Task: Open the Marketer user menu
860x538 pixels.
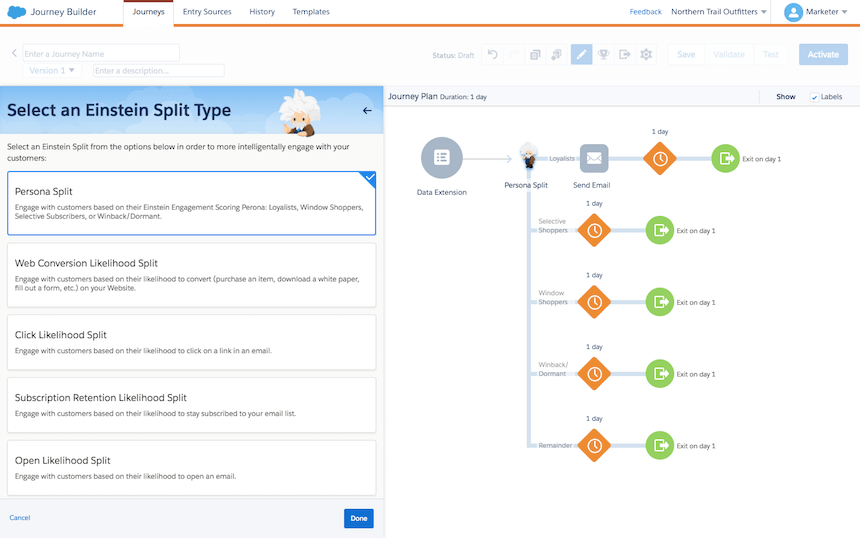Action: (826, 12)
